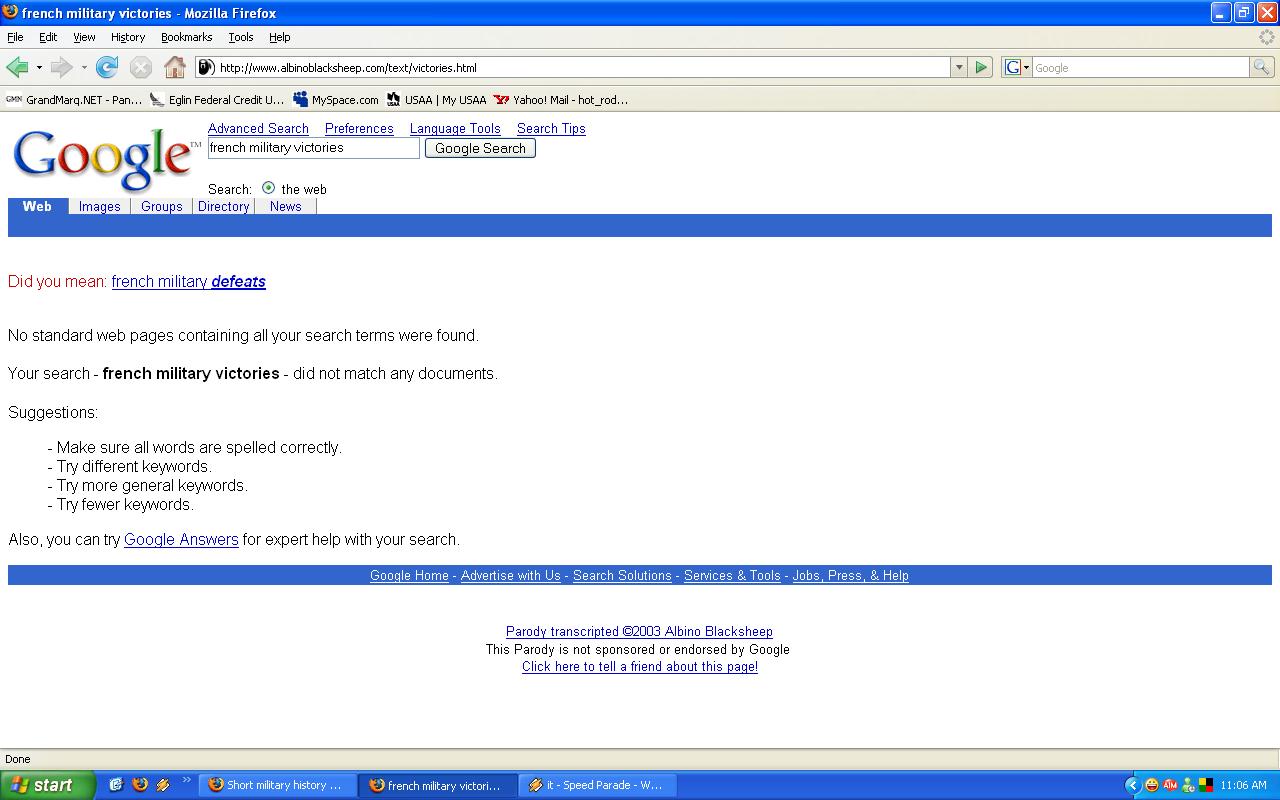Click the tell a friend link
This screenshot has width=1280, height=800.
(x=640, y=667)
